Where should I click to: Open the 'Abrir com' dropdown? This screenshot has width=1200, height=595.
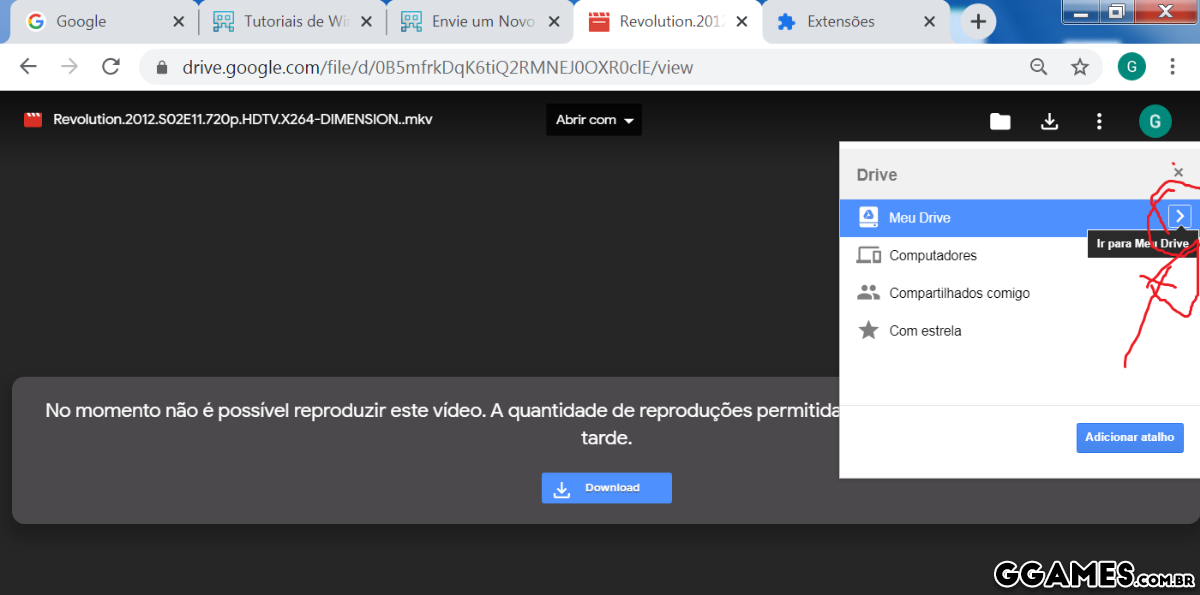coord(594,120)
